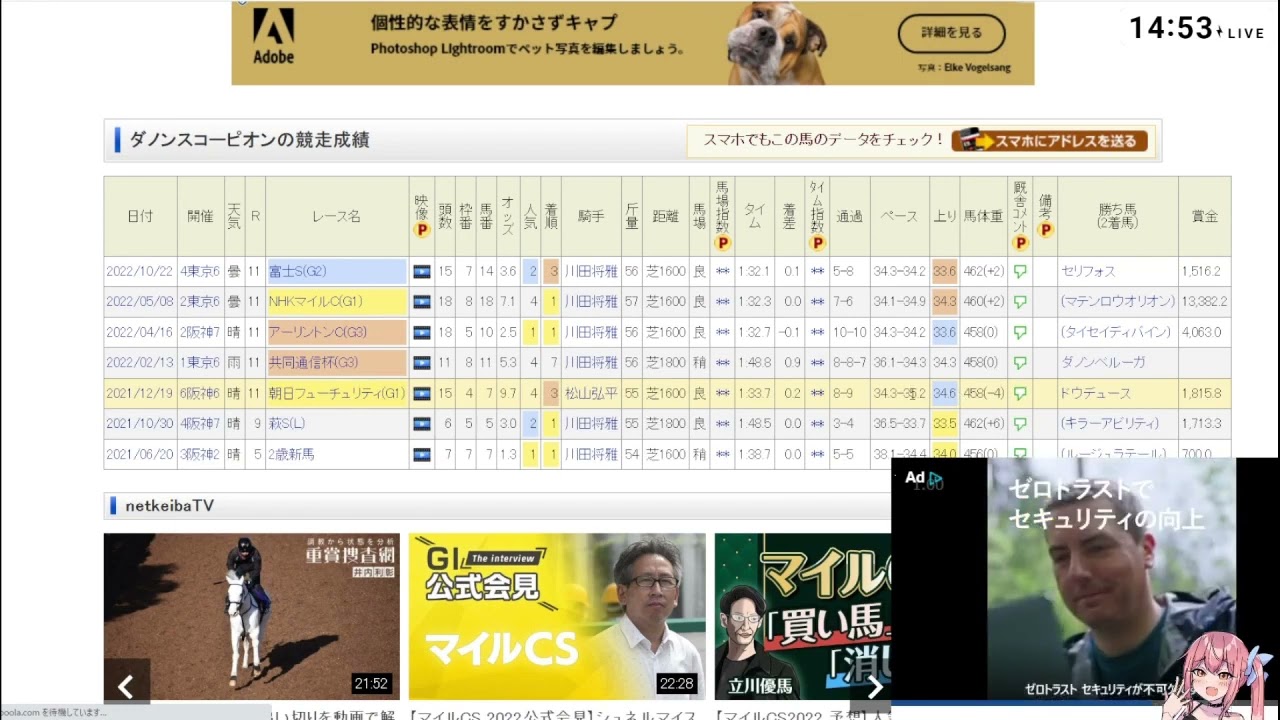Click the 上り column header
The height and width of the screenshot is (720, 1280).
(x=944, y=216)
